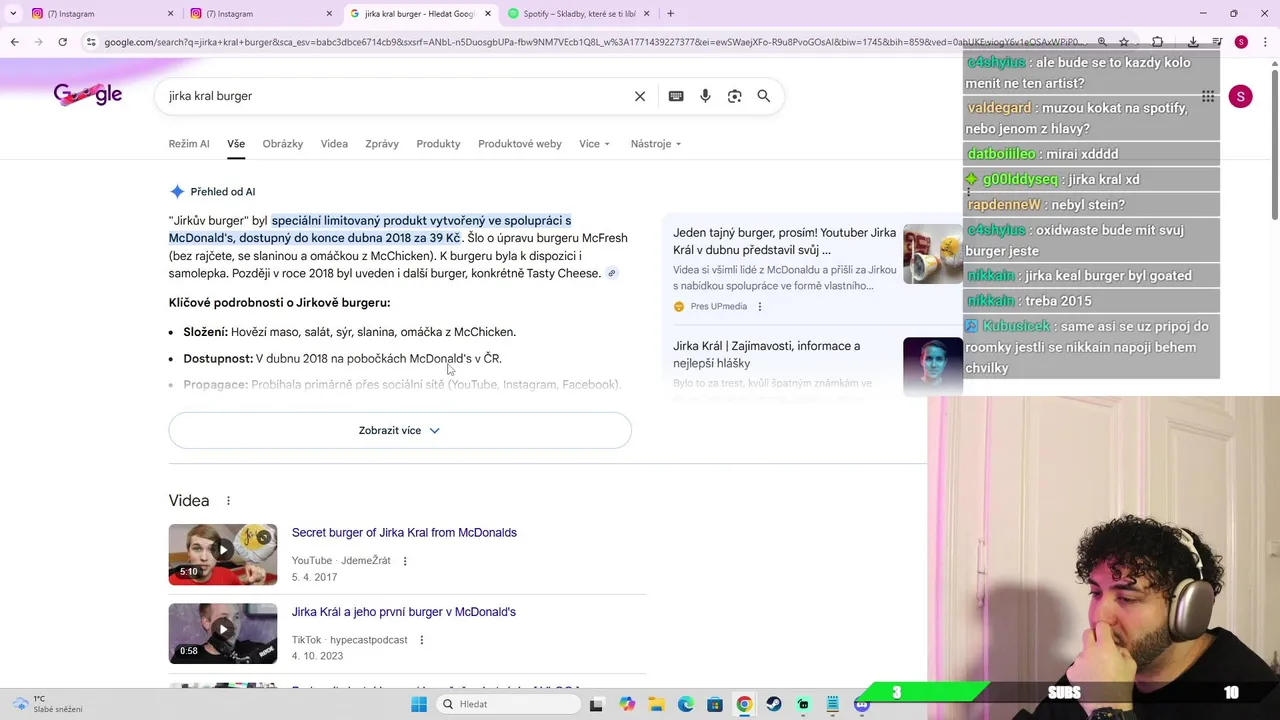Open three-dot menu beside Videa heading
Screen dimensions: 1280x720
click(x=228, y=501)
